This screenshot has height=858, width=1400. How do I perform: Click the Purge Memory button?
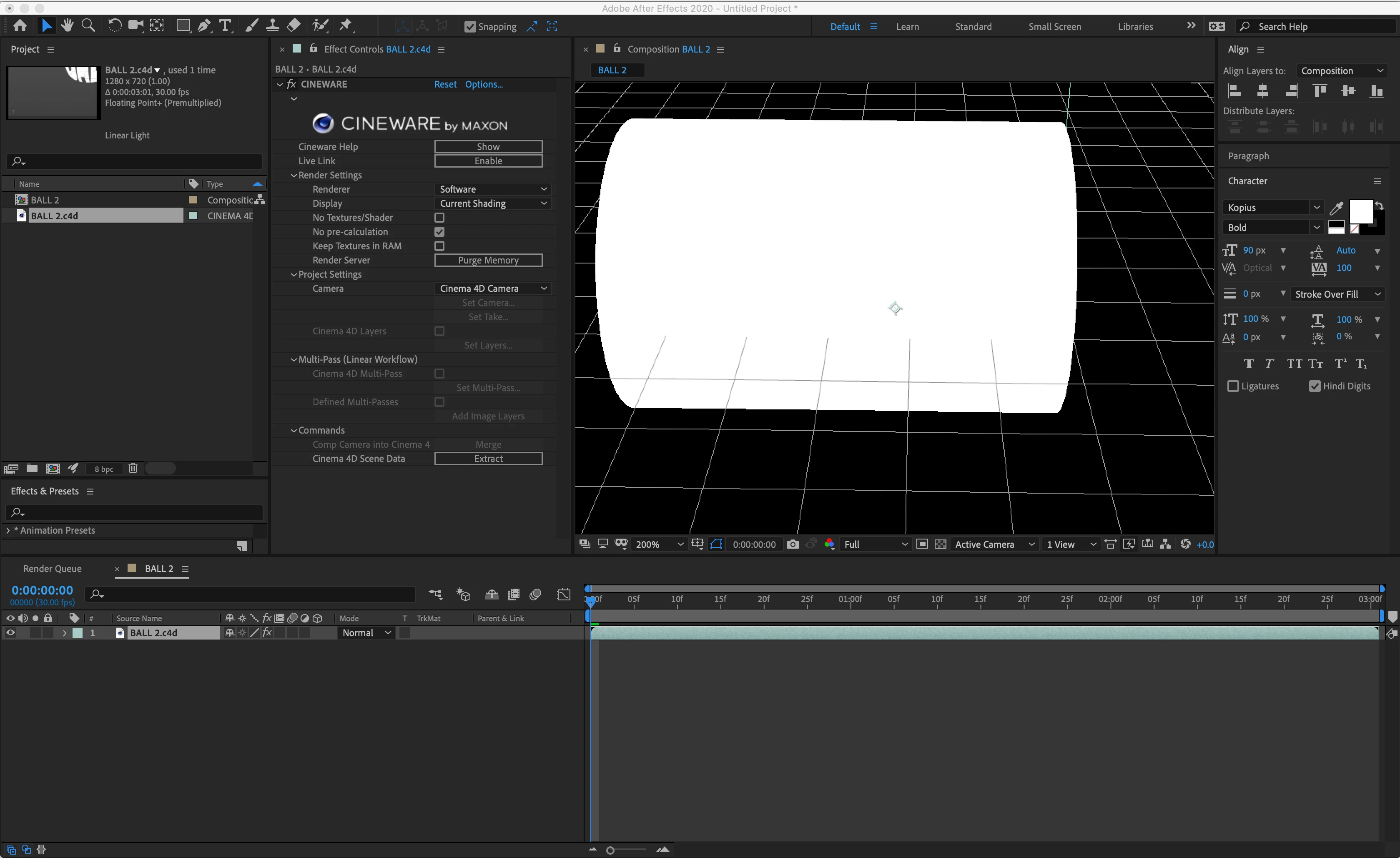[x=488, y=260]
